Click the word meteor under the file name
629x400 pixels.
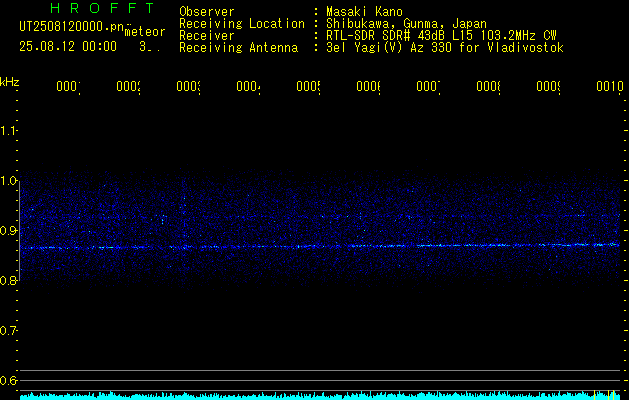pyautogui.click(x=145, y=32)
